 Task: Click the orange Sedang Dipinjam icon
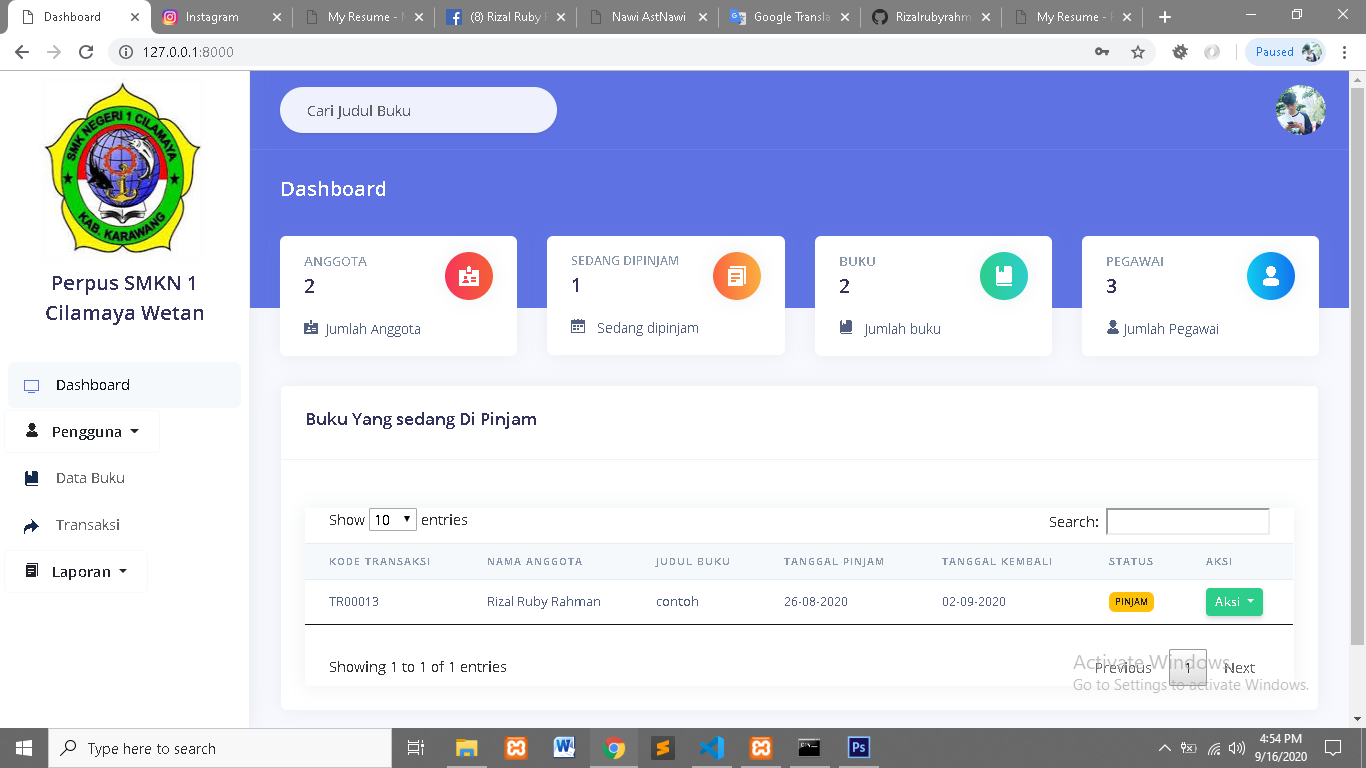(736, 276)
